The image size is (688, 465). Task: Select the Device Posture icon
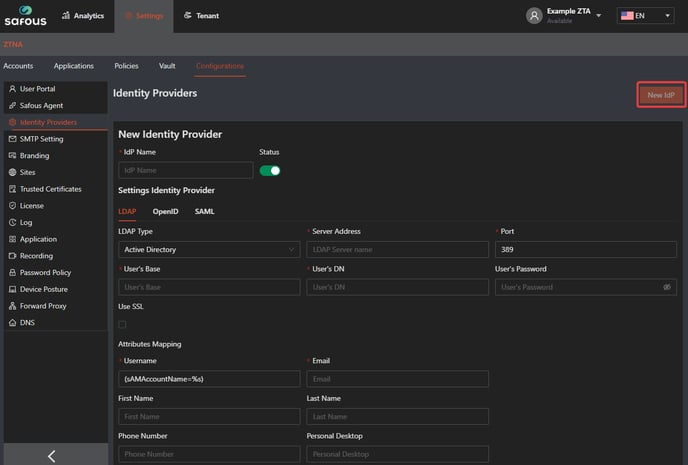12,289
